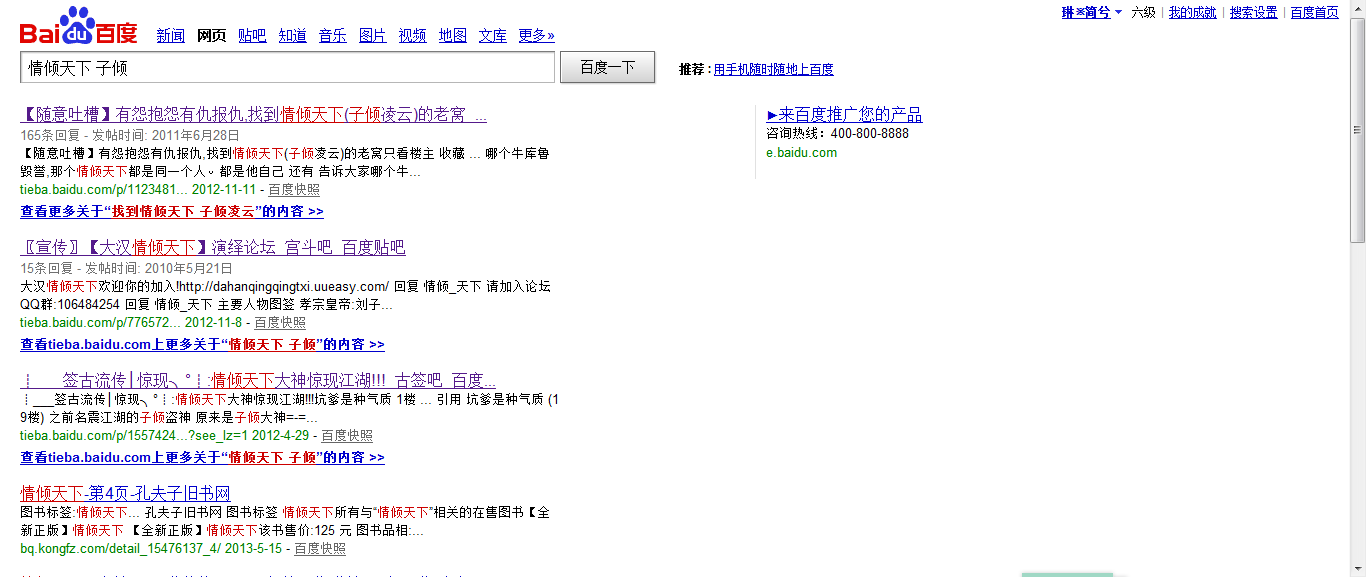Click the Baidu logo
The image size is (1366, 577).
click(x=79, y=26)
